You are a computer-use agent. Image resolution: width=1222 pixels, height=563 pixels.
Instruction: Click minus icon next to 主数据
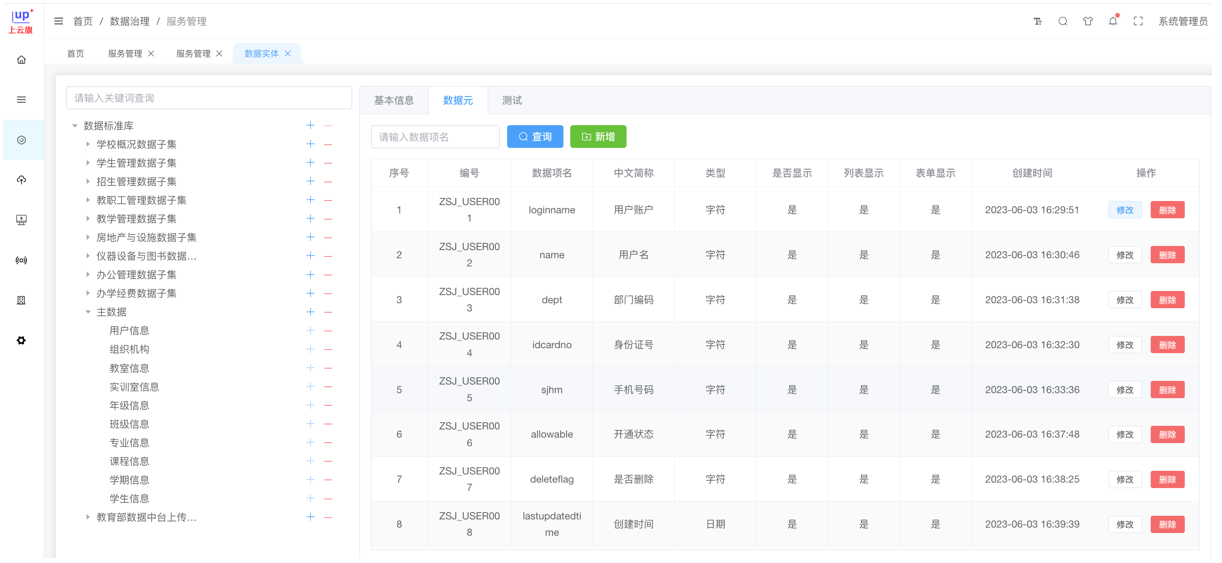[328, 312]
